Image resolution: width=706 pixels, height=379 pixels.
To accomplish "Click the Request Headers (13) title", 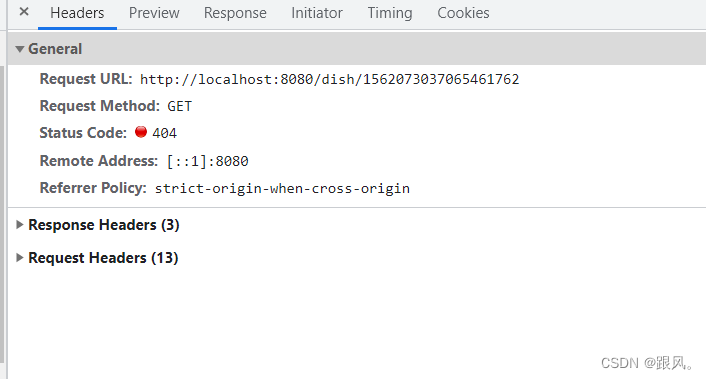I will click(103, 258).
